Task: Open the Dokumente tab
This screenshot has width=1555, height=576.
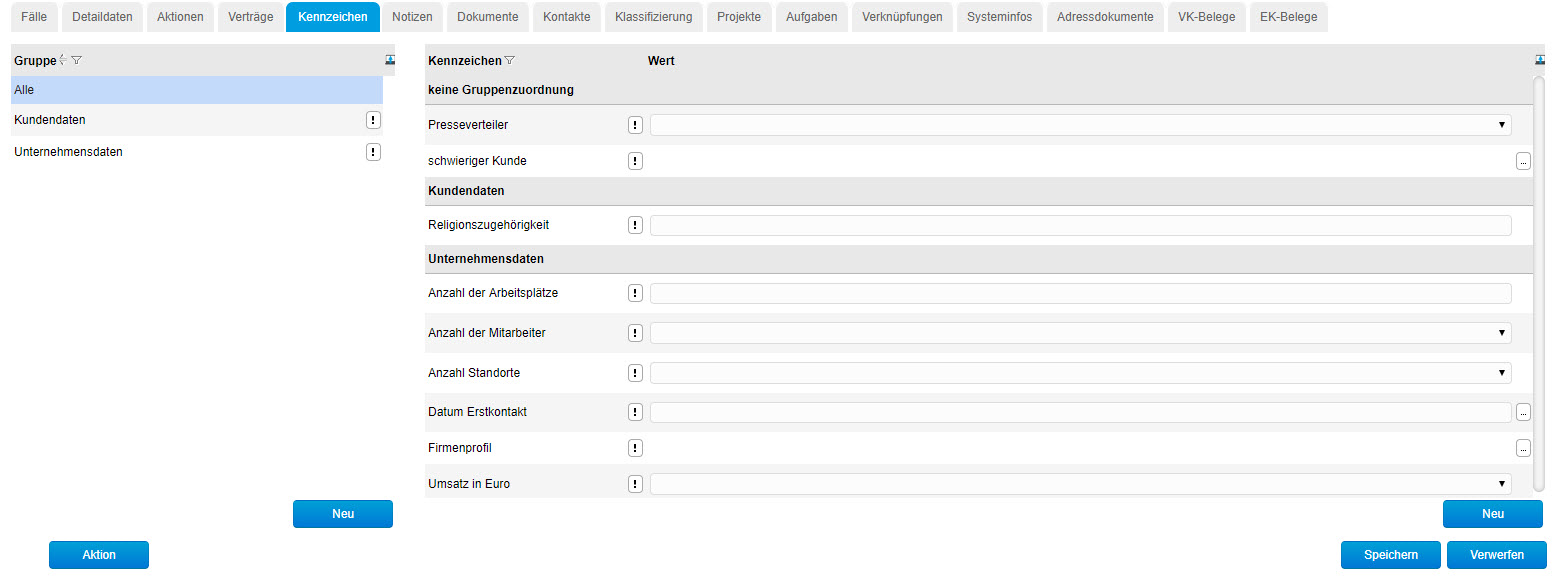Action: click(x=488, y=17)
